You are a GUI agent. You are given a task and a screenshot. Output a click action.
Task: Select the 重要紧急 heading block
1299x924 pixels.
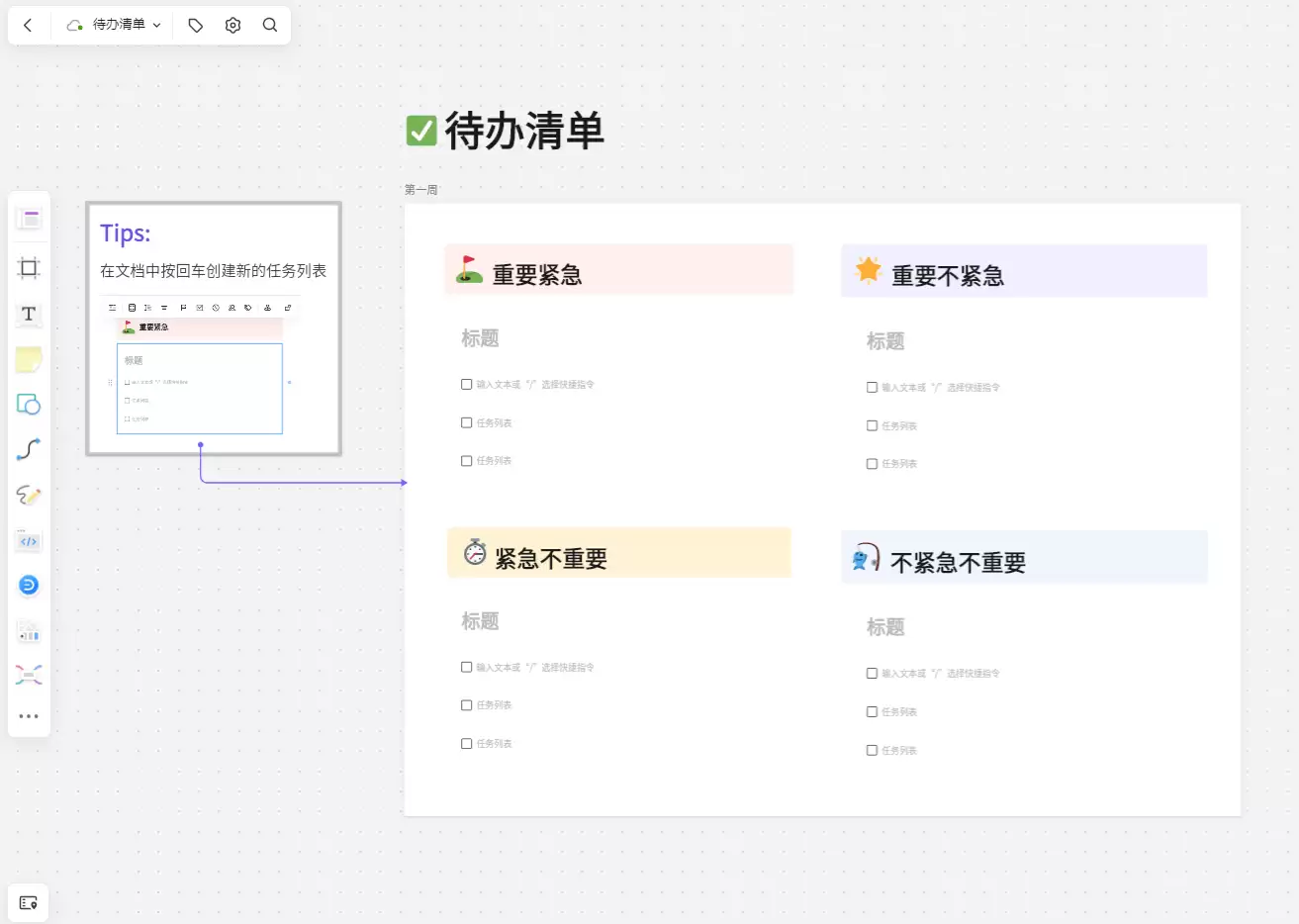[x=619, y=269]
